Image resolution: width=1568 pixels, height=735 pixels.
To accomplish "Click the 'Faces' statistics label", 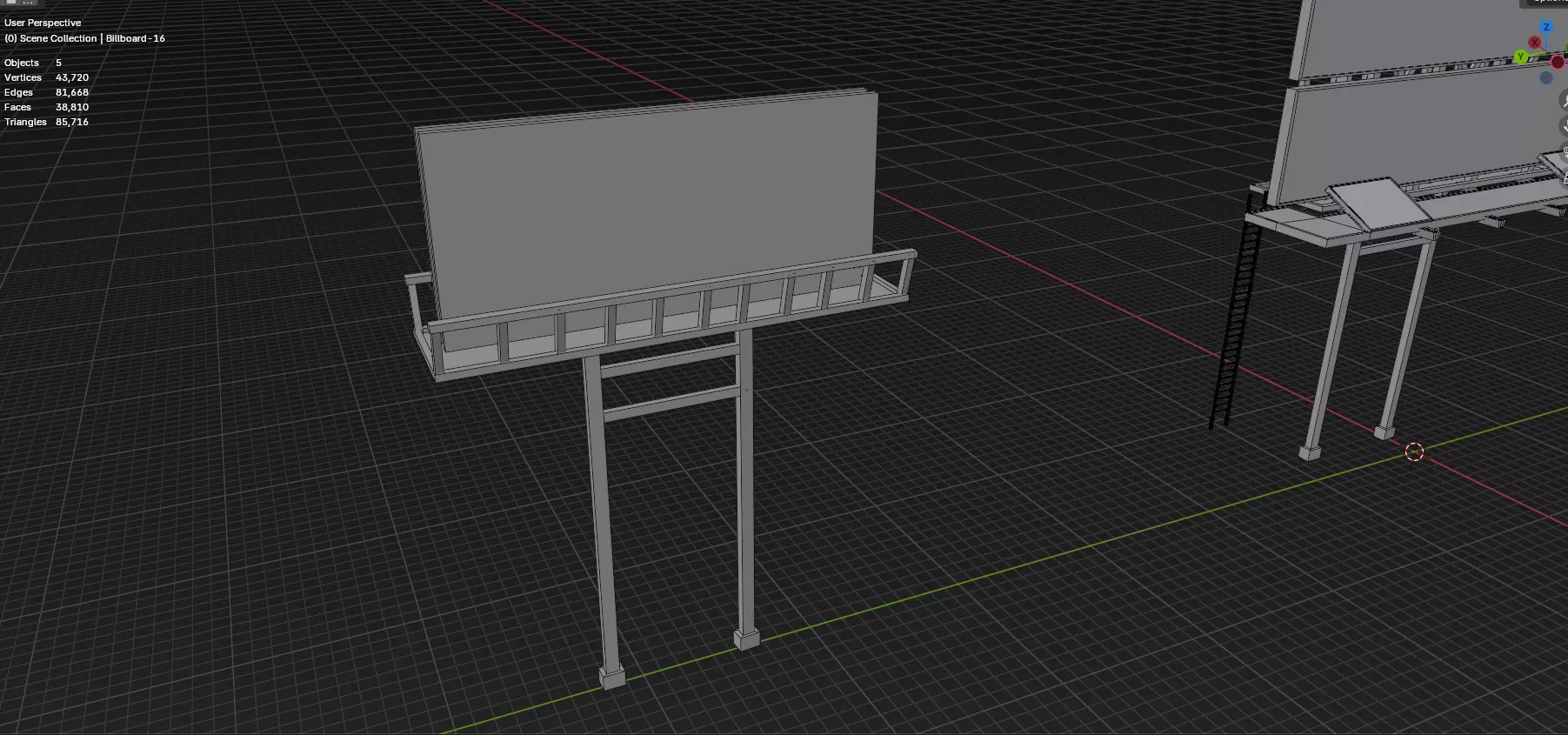I will (17, 107).
